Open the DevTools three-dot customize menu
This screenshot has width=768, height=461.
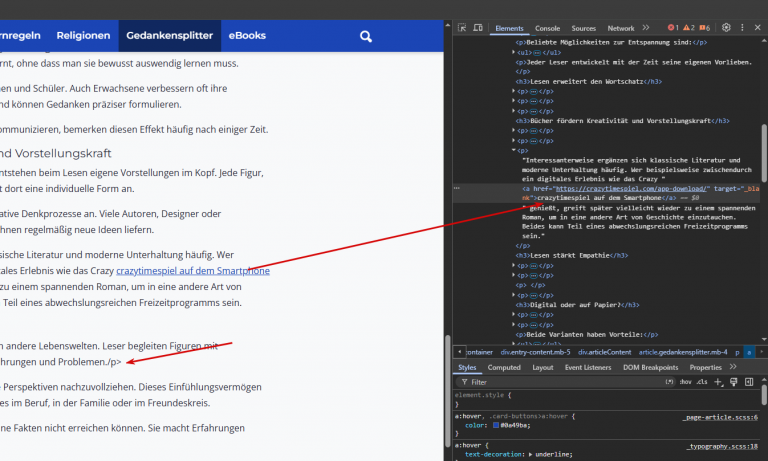pos(742,28)
